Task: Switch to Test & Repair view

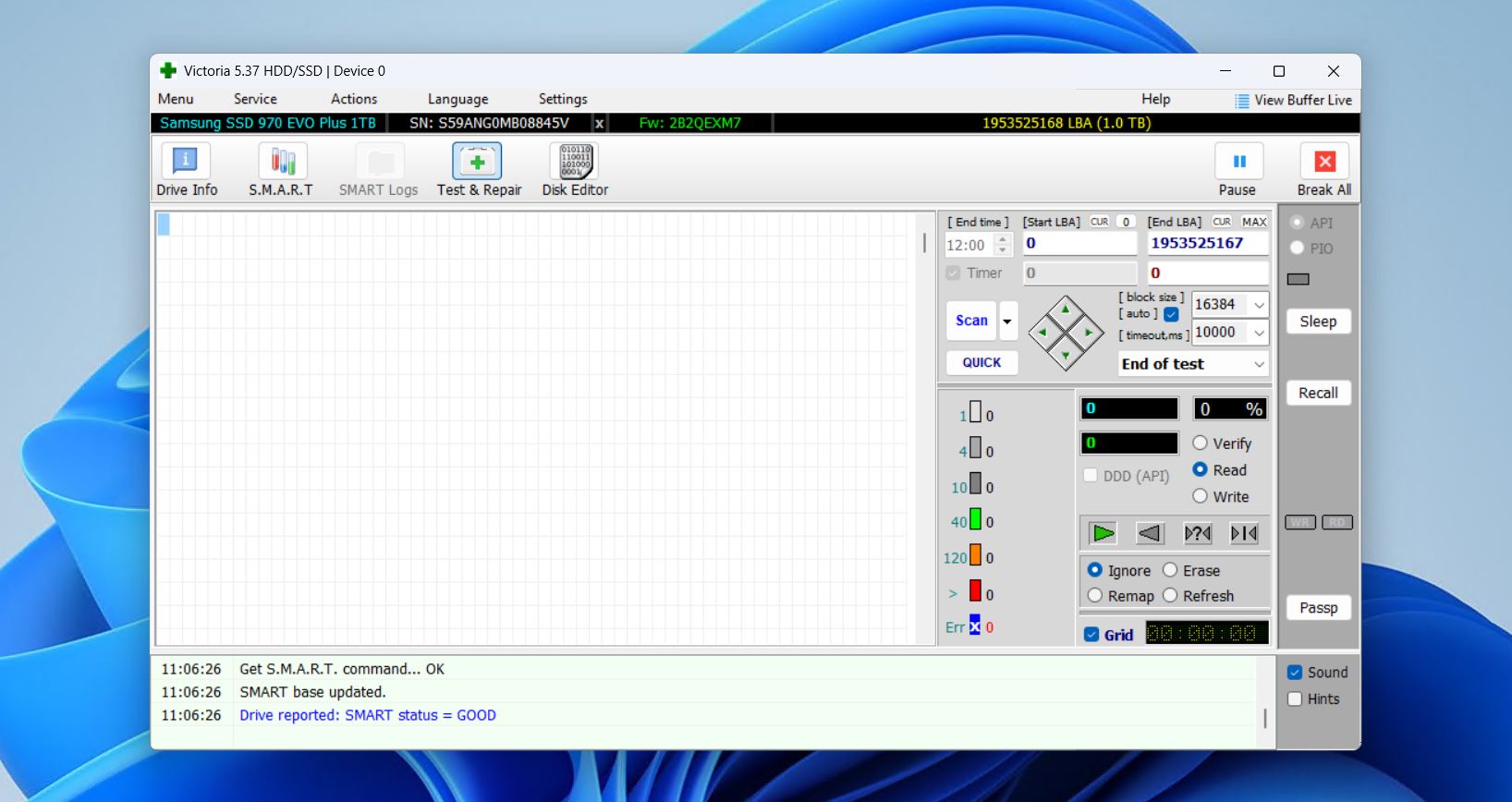Action: click(479, 170)
